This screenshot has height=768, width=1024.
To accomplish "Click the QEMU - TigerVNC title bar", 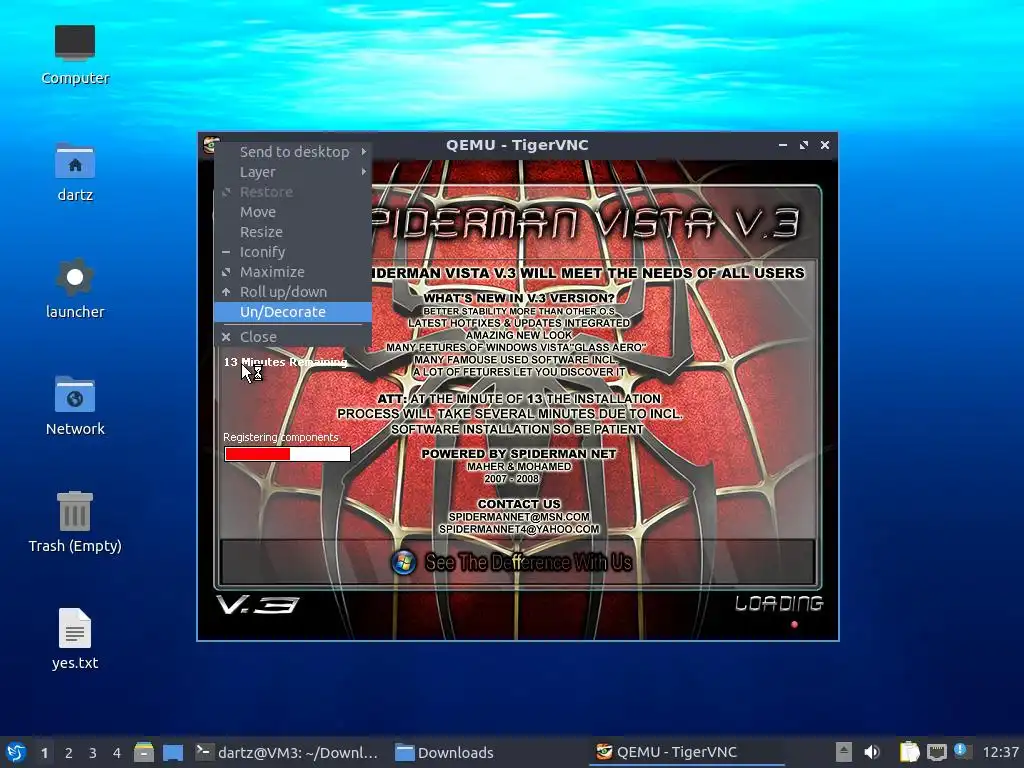I will pos(517,145).
